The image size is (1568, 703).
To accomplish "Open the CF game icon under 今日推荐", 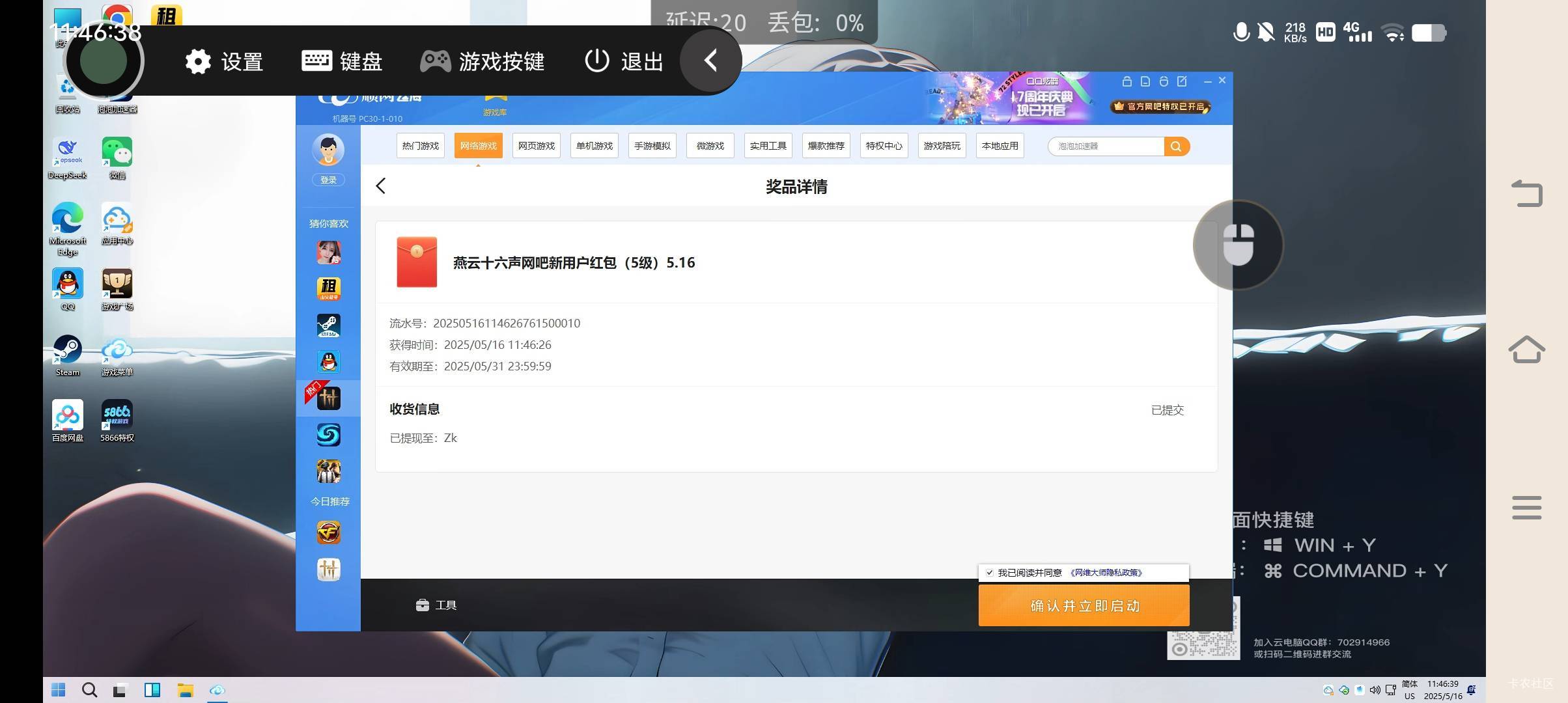I will pos(328,532).
